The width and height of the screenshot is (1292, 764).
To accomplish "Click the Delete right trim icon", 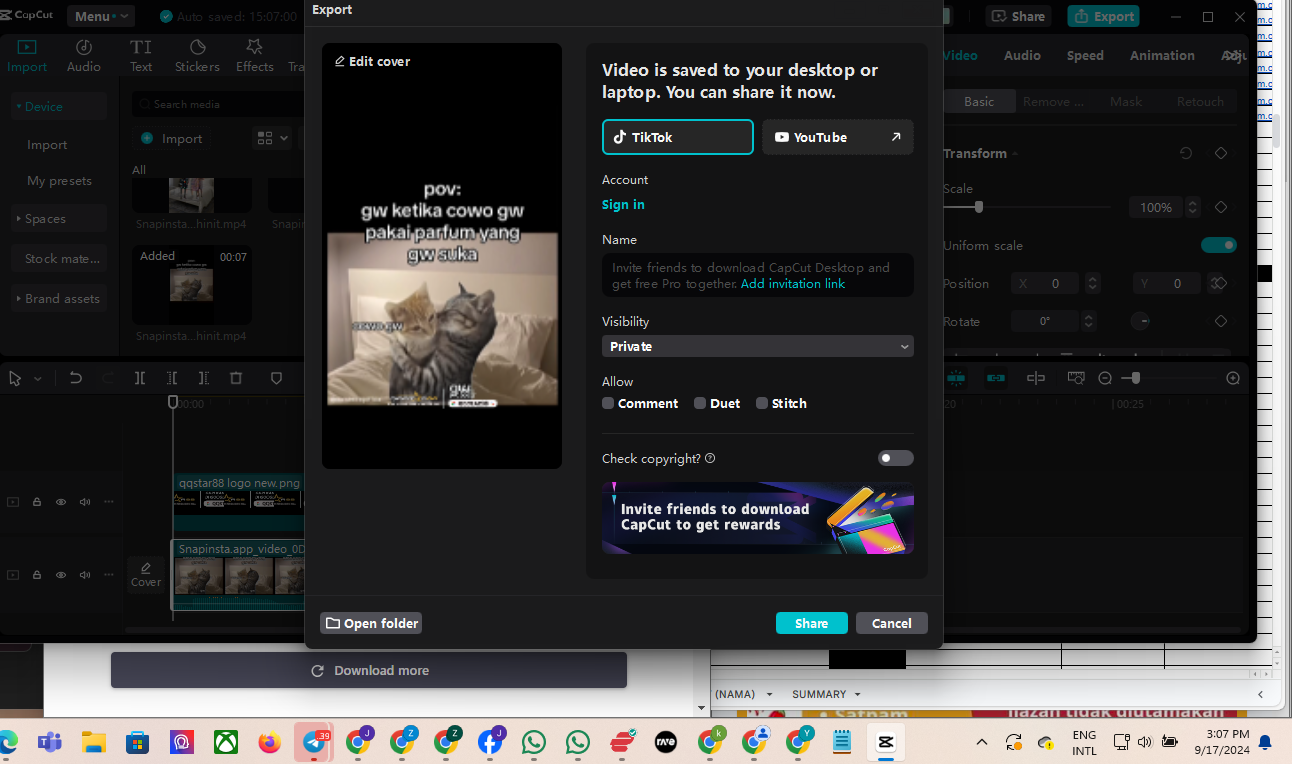I will tap(204, 378).
